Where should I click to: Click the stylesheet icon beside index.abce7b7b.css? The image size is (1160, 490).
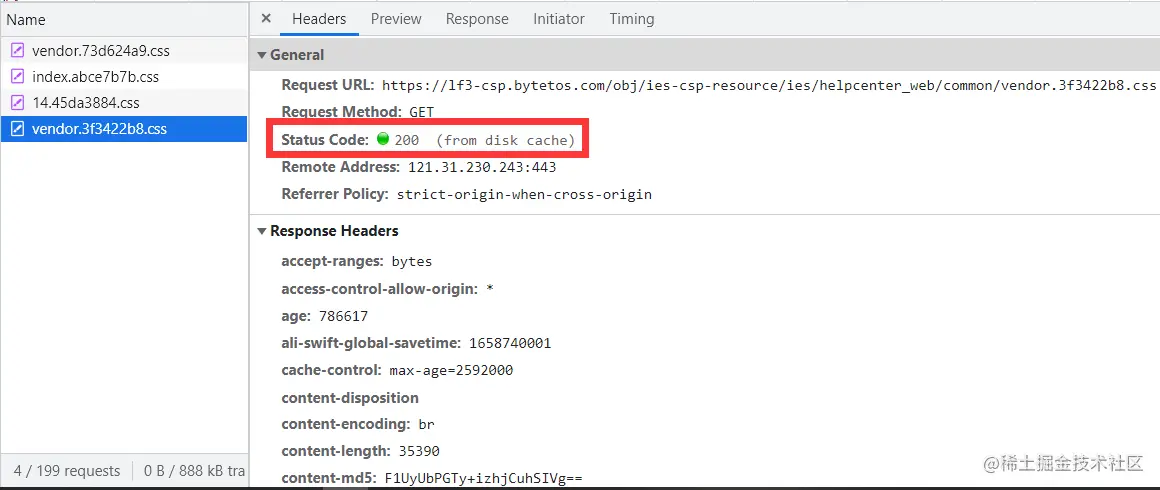(x=18, y=76)
